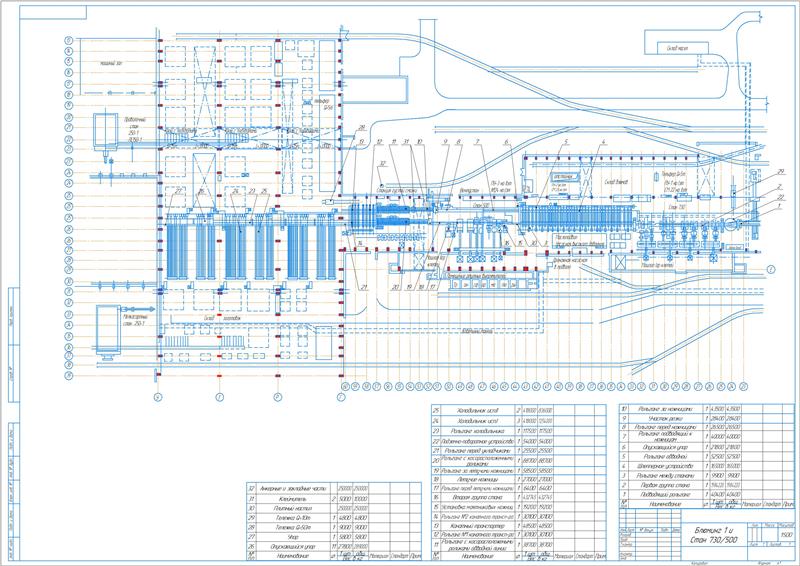Select the 'Склад заготовок' label on plan

tap(222, 318)
